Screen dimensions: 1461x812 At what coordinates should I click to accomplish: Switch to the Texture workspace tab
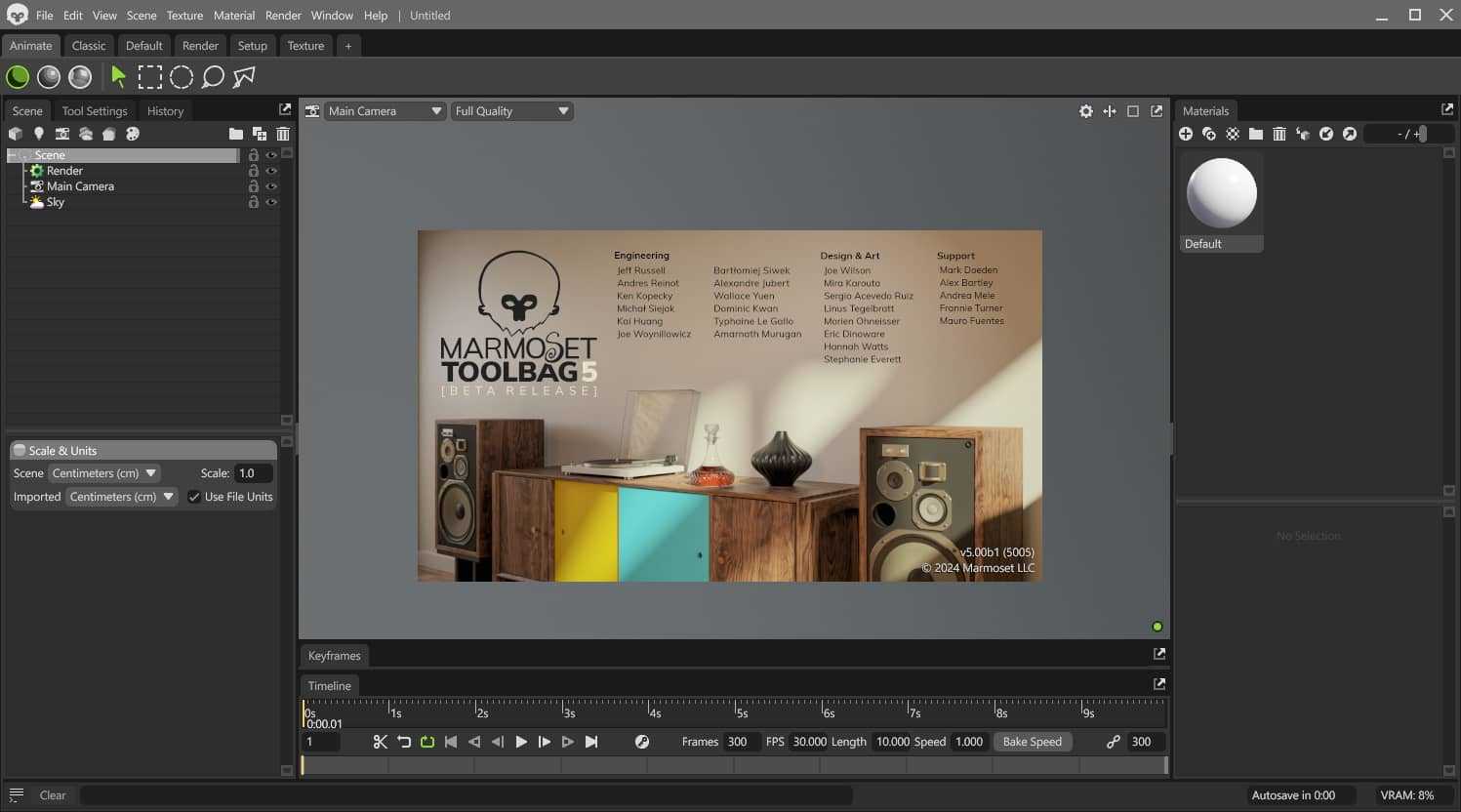pos(305,45)
